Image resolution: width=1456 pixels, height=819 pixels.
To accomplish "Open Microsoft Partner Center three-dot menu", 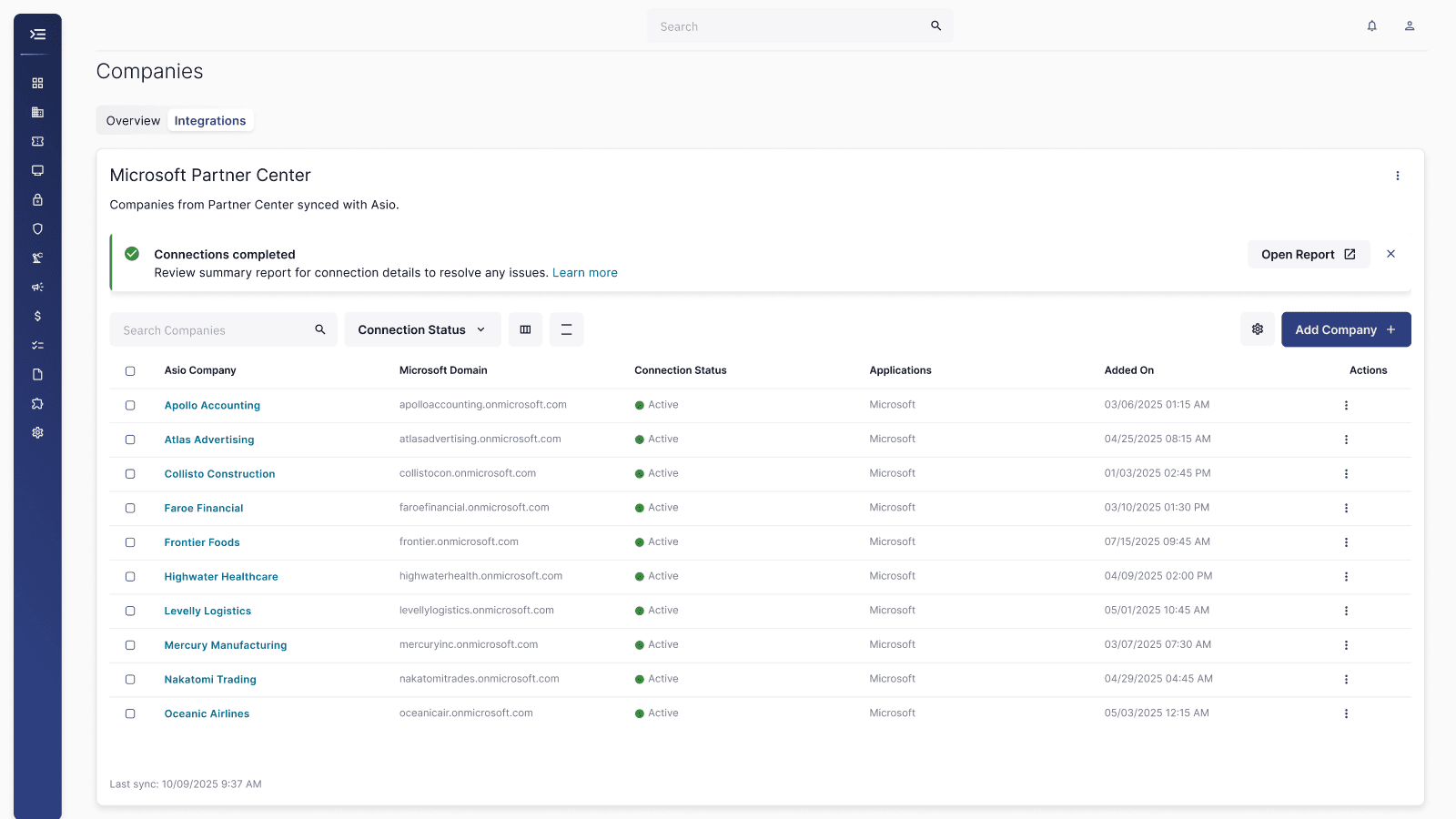I will pos(1398,176).
